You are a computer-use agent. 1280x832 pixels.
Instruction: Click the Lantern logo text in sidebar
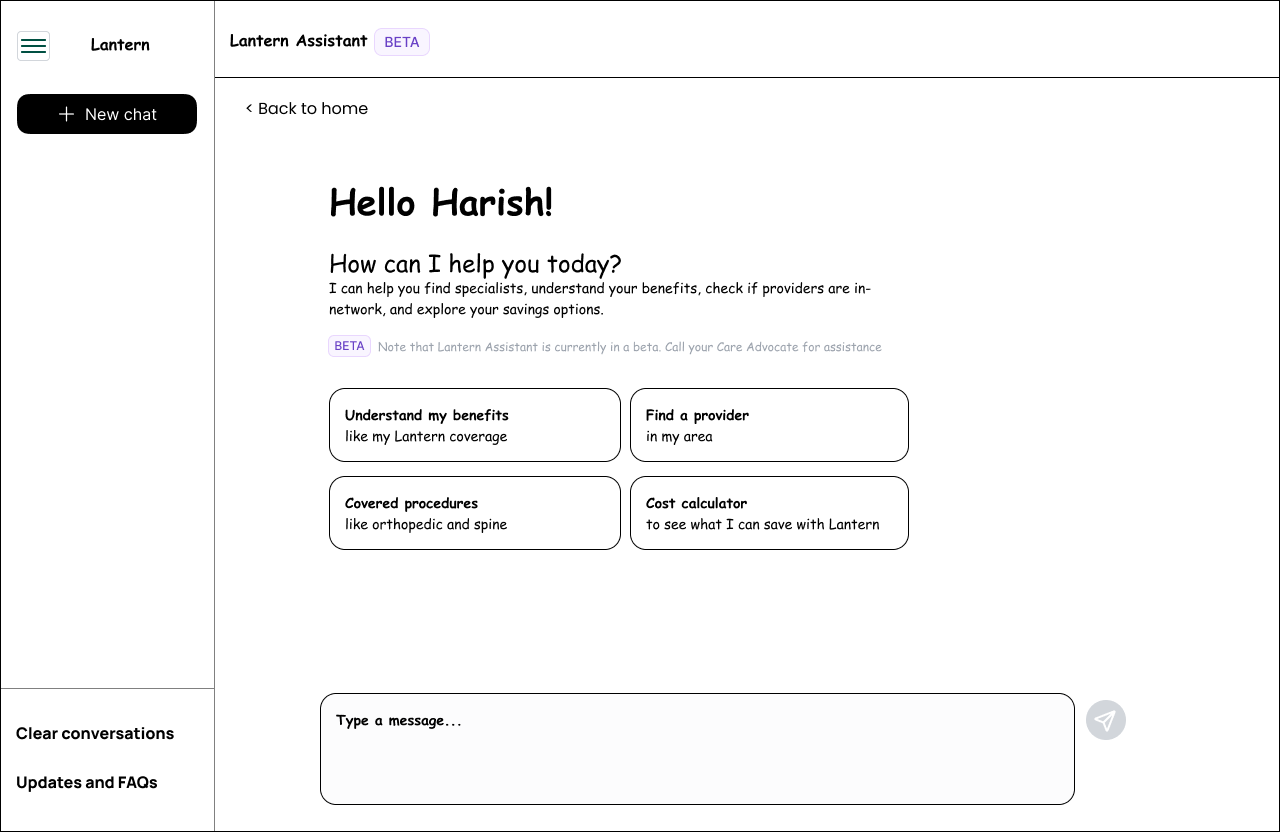[x=120, y=45]
